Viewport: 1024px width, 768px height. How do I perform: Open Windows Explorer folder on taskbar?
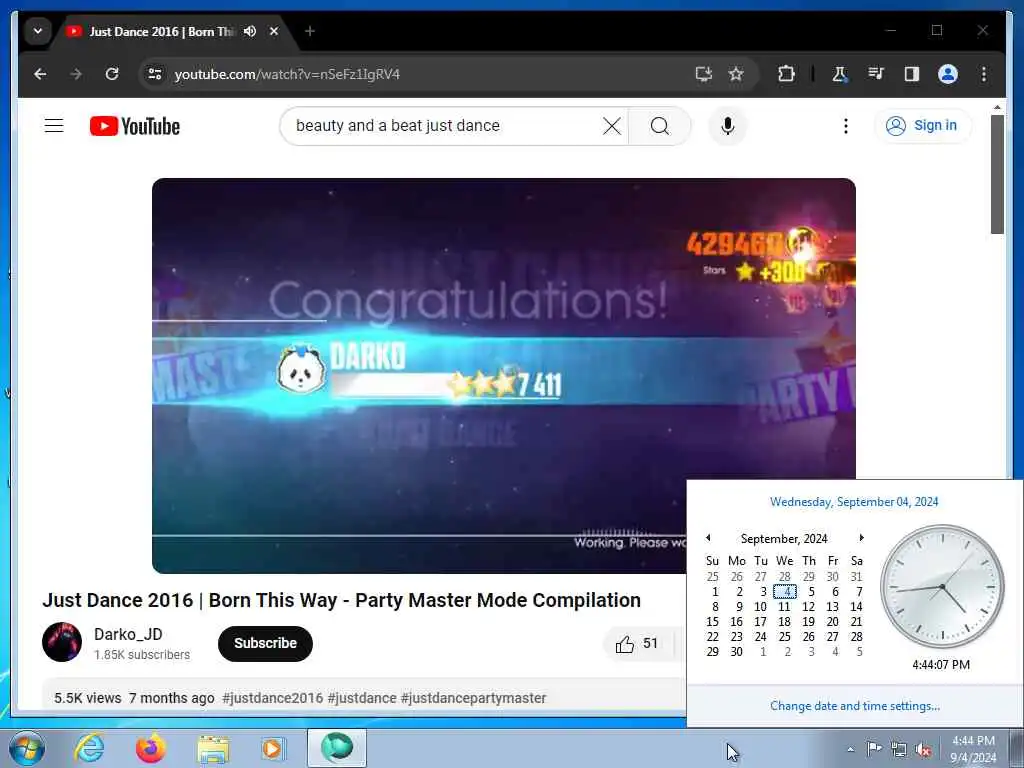(213, 749)
